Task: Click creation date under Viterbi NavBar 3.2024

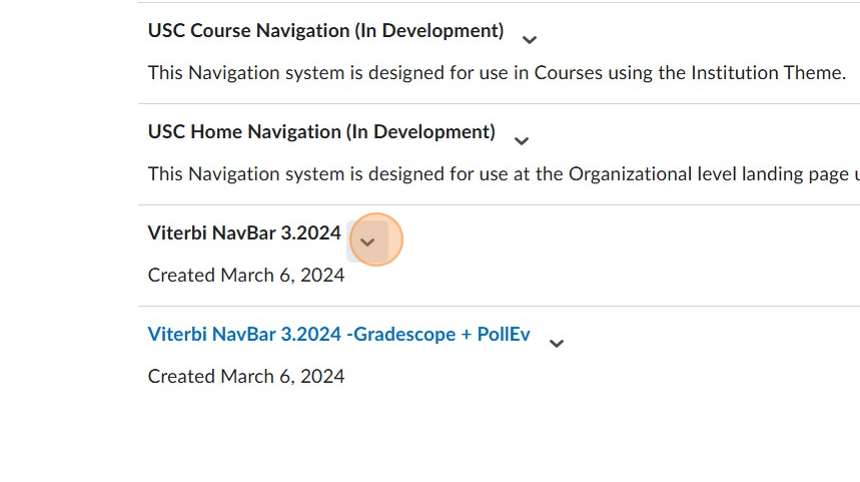Action: click(x=246, y=275)
